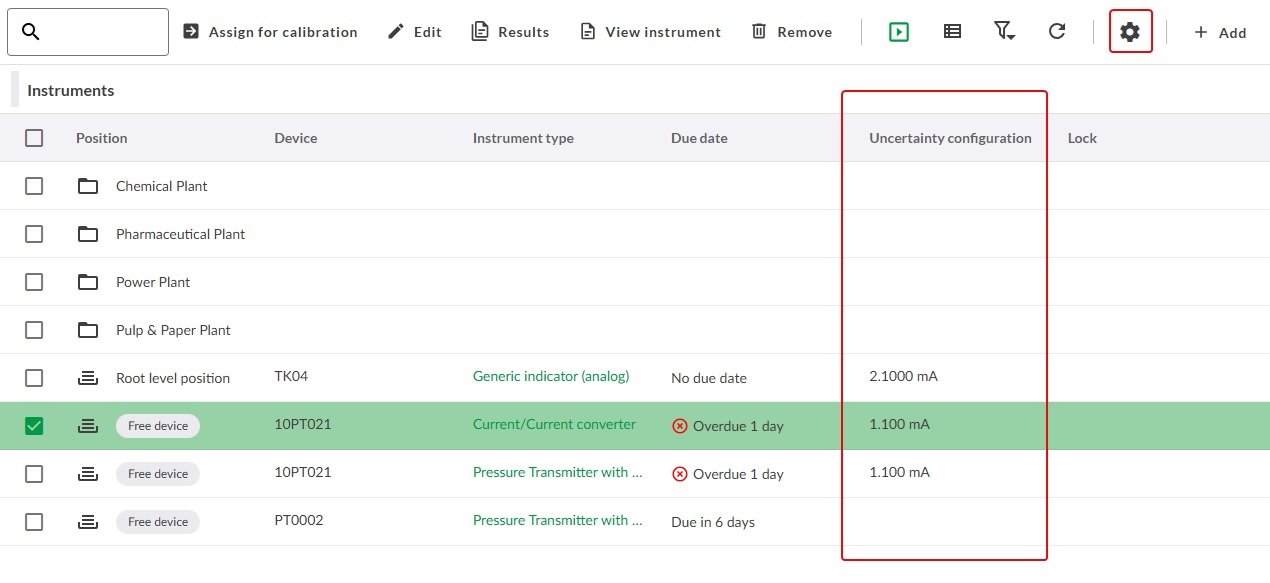Open the Settings gear in the toolbar

coord(1130,31)
